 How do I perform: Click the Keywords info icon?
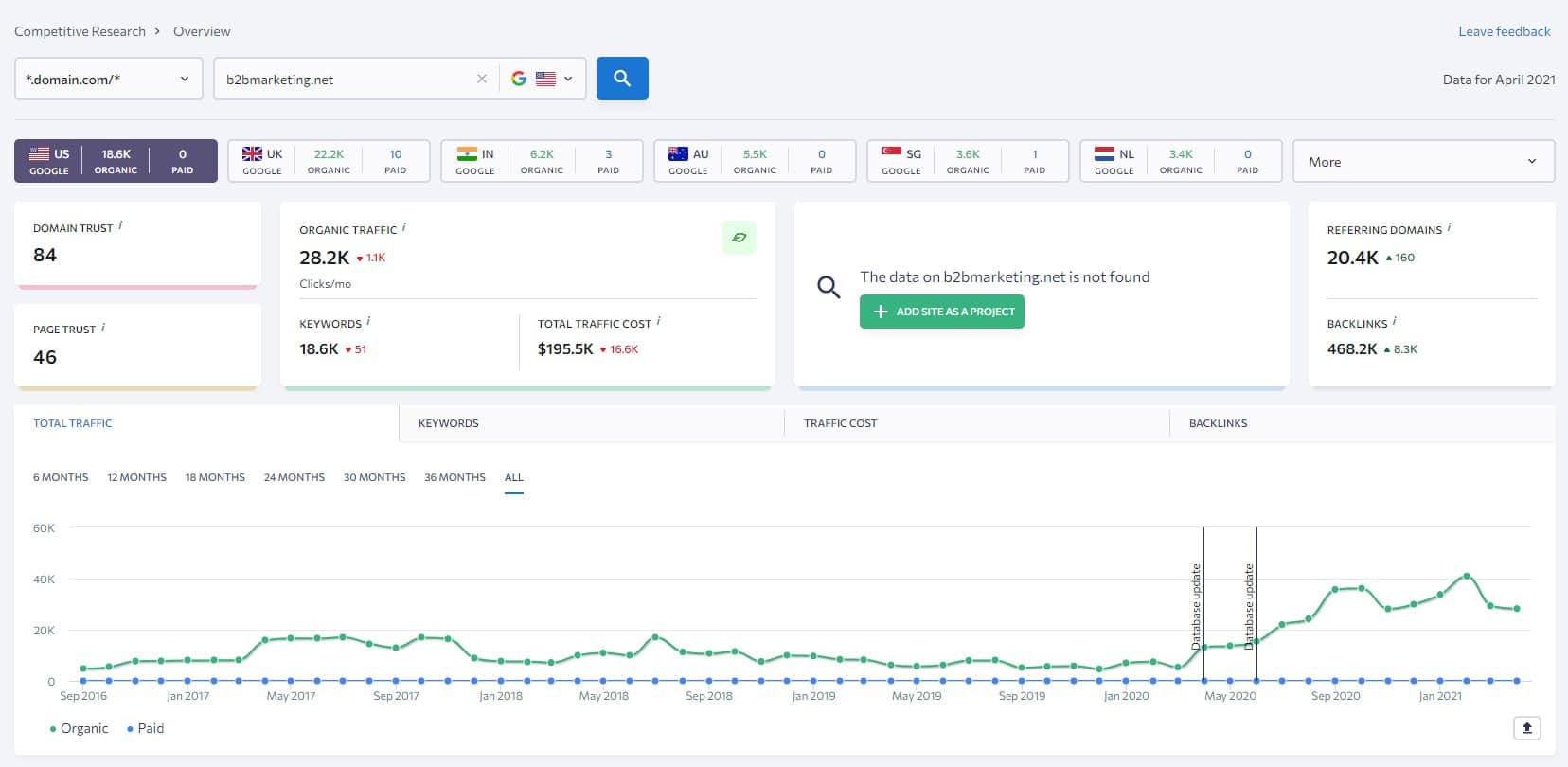(x=368, y=321)
